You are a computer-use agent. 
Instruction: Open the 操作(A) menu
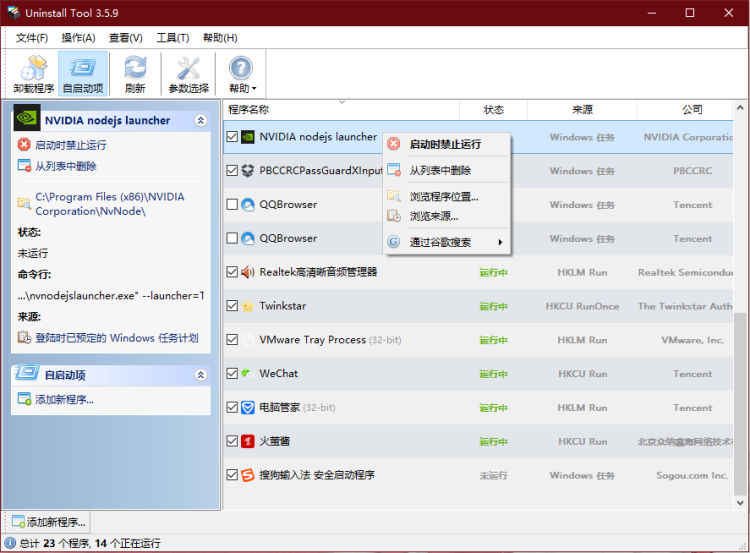pos(78,38)
